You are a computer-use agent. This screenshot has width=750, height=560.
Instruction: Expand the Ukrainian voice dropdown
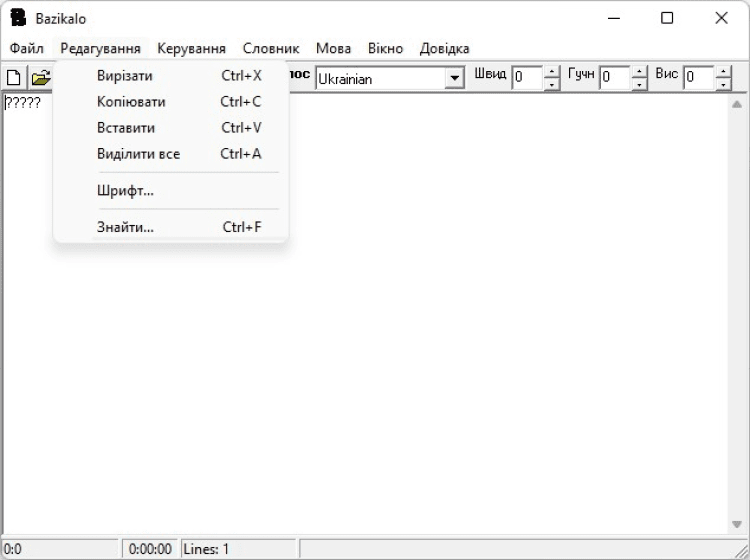point(454,78)
